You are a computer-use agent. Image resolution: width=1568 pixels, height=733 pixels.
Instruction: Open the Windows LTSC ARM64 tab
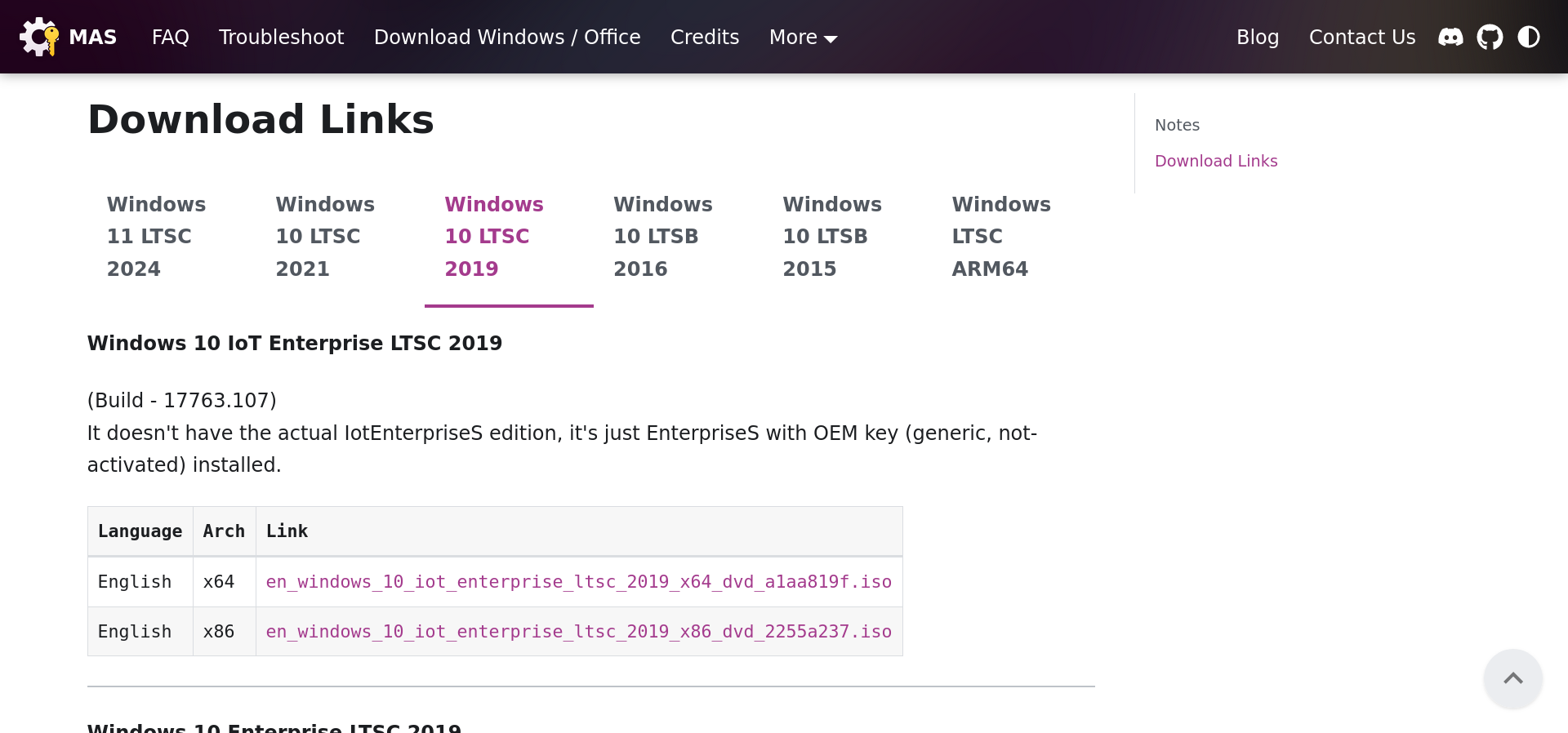tap(1000, 237)
